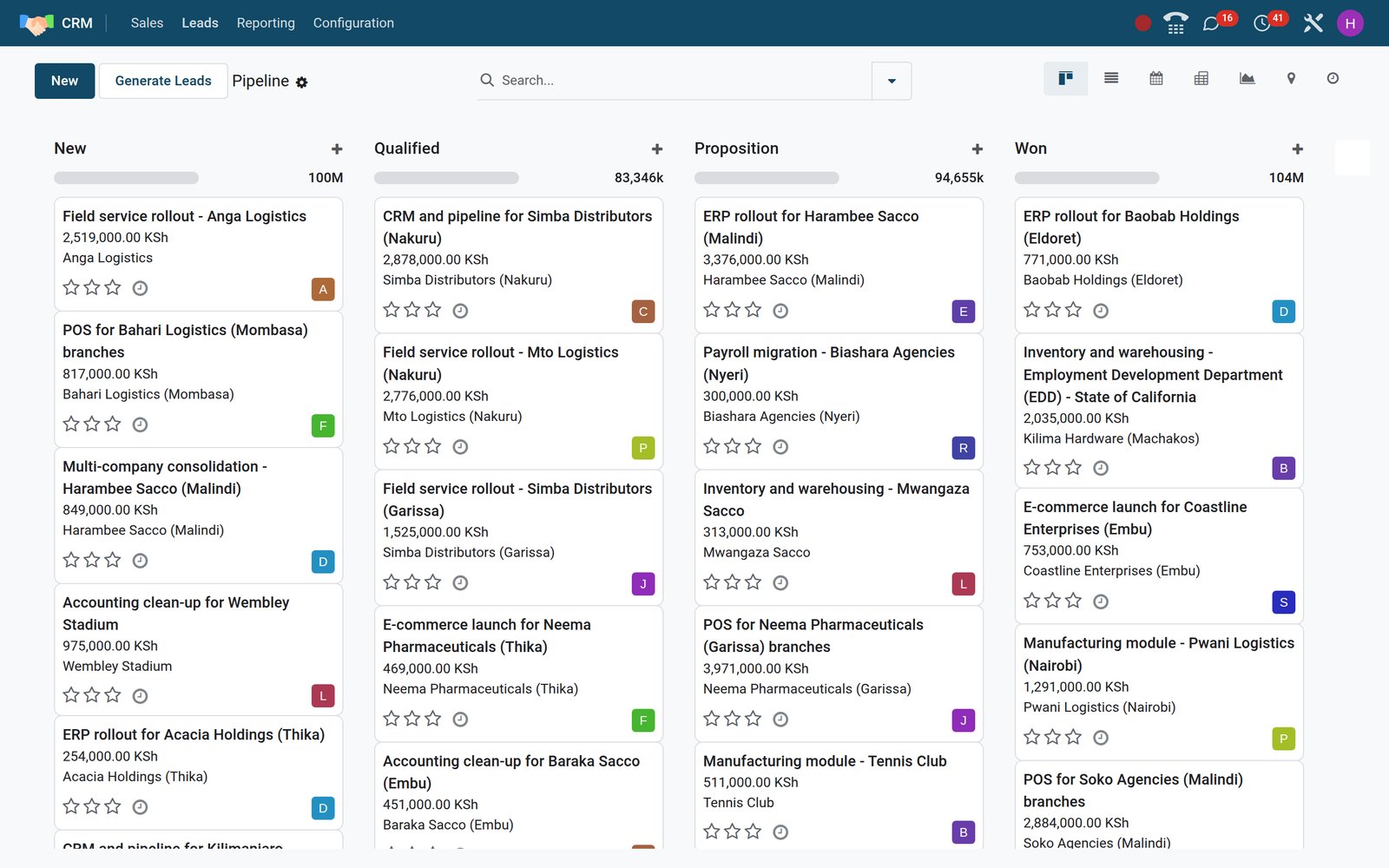The image size is (1389, 868).
Task: Open the CRM app home logo
Action: pos(36,23)
